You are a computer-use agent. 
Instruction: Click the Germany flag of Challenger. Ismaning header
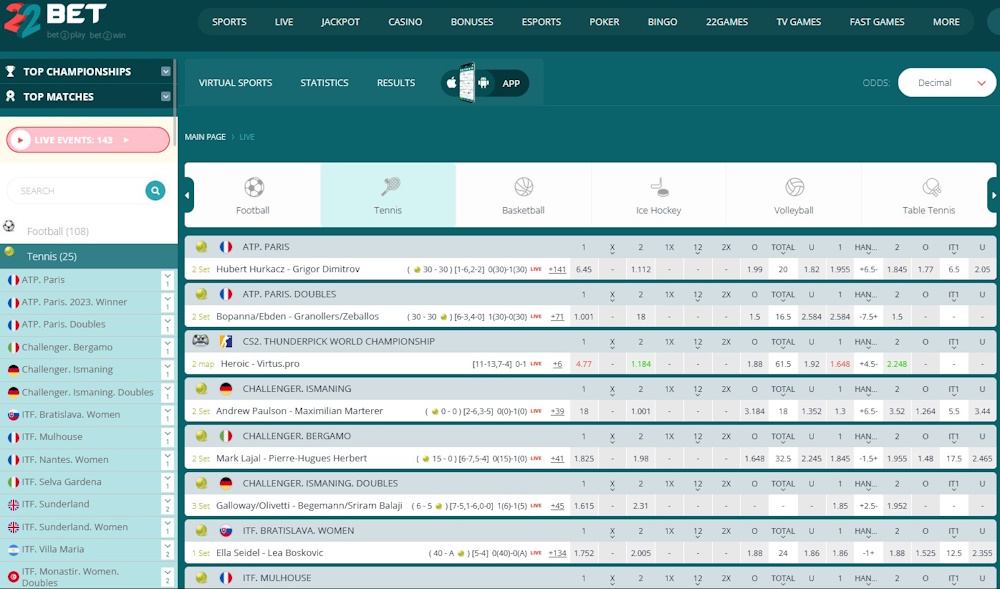(225, 389)
